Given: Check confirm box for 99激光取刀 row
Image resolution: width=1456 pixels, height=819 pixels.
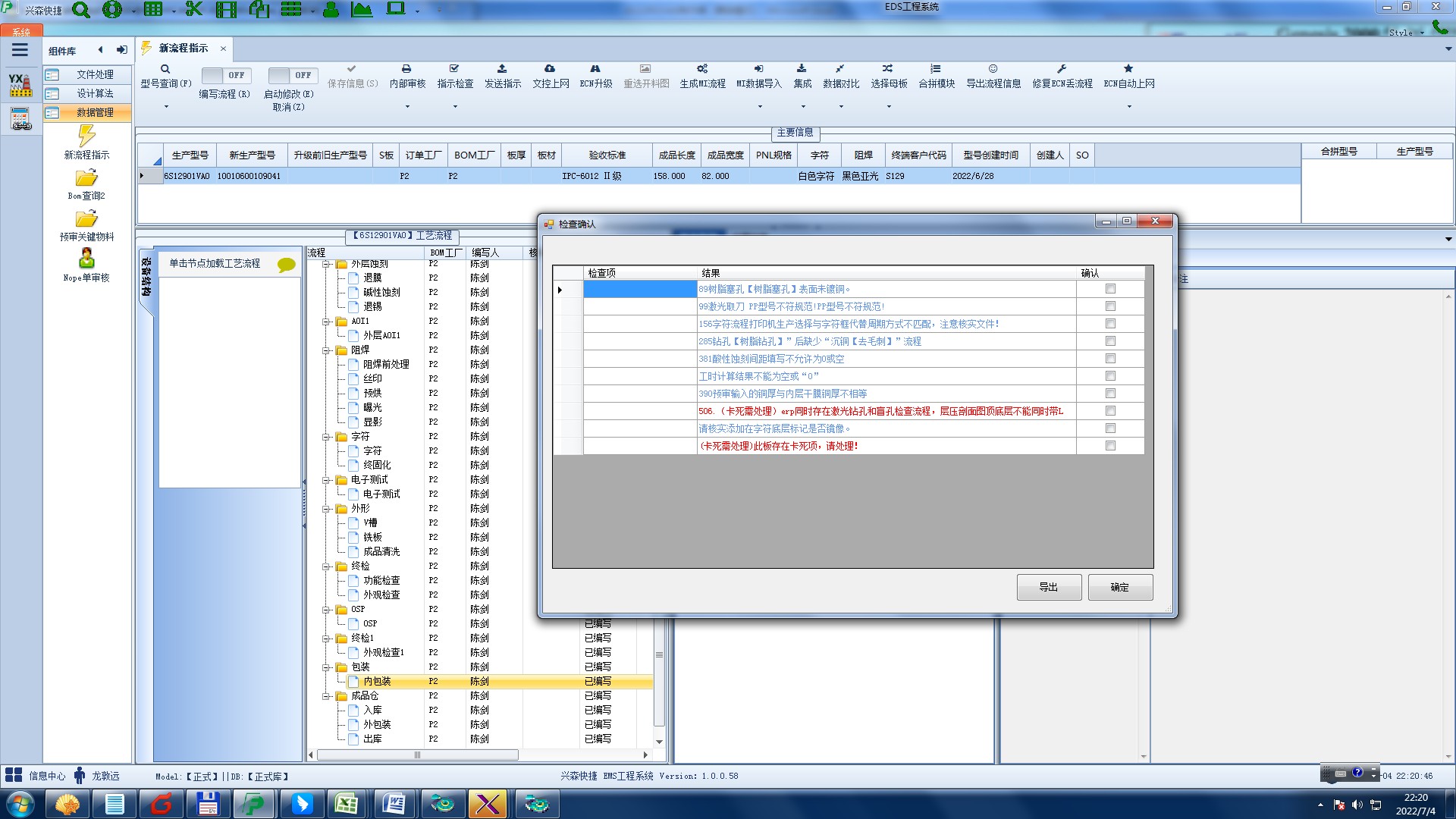Looking at the screenshot, I should click(x=1110, y=306).
